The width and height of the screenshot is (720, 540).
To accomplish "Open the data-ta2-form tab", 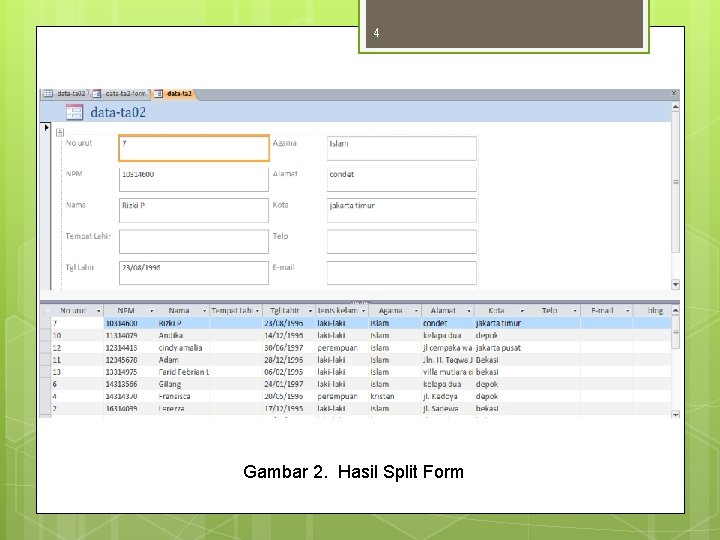I will tap(120, 94).
